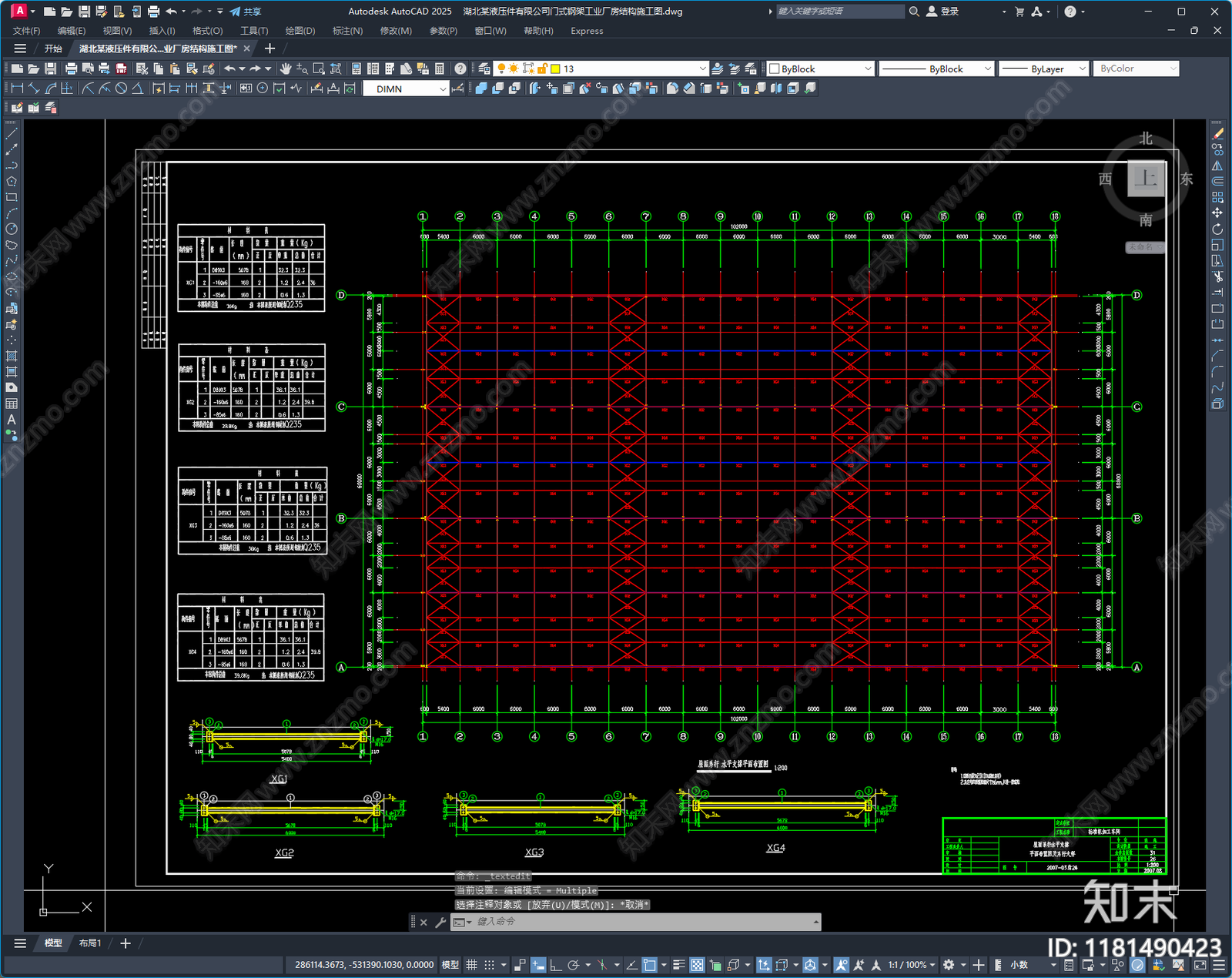Open Layer Properties Manager icon
Viewport: 1232px width, 978px height.
click(484, 69)
